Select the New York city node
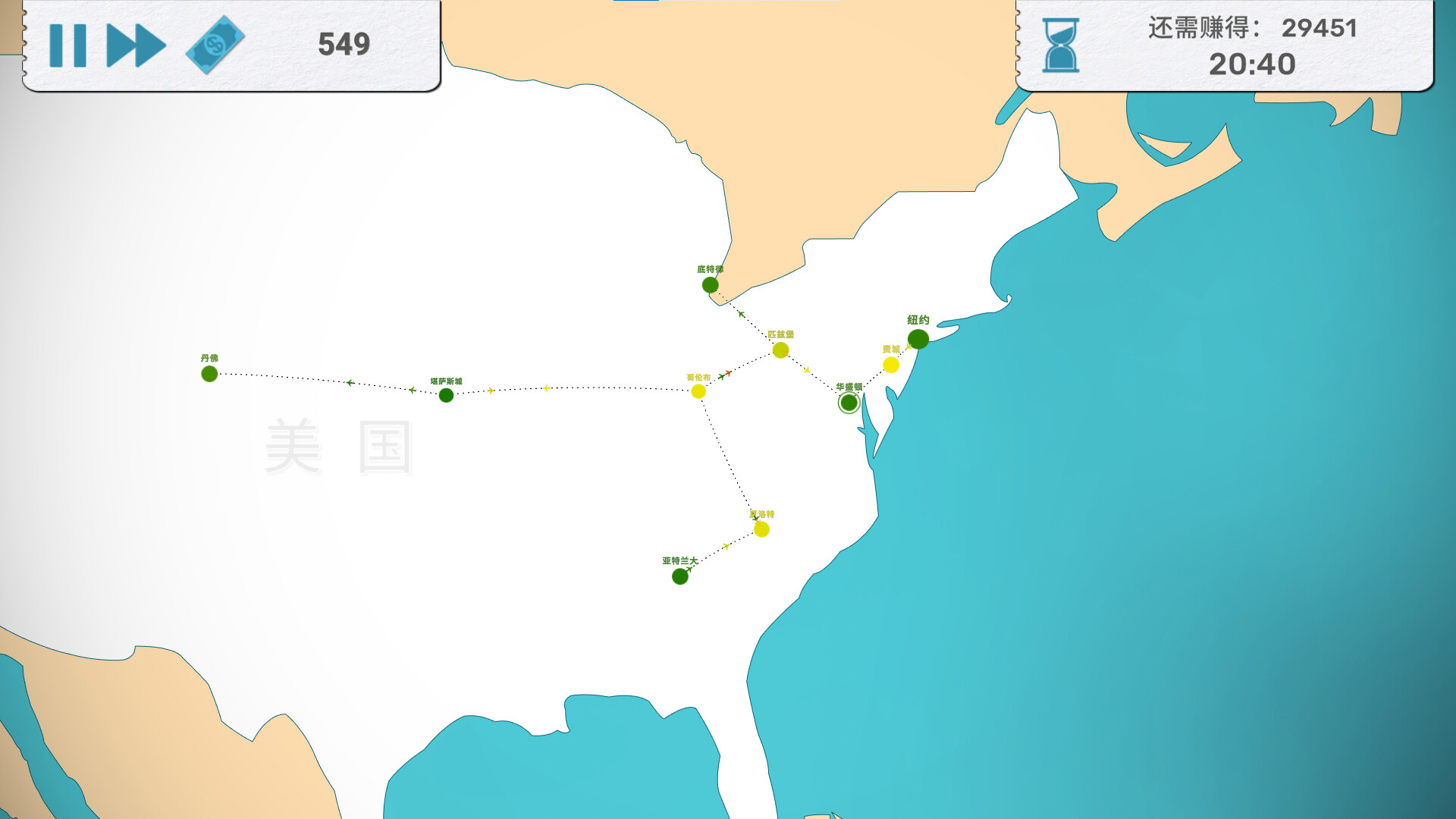 pyautogui.click(x=923, y=338)
